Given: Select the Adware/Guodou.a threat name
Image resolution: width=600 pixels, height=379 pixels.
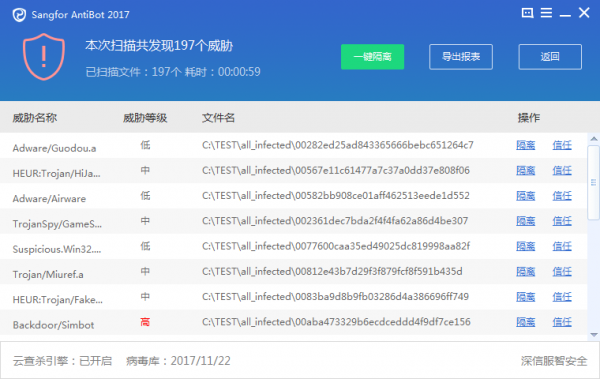Looking at the screenshot, I should [54, 148].
